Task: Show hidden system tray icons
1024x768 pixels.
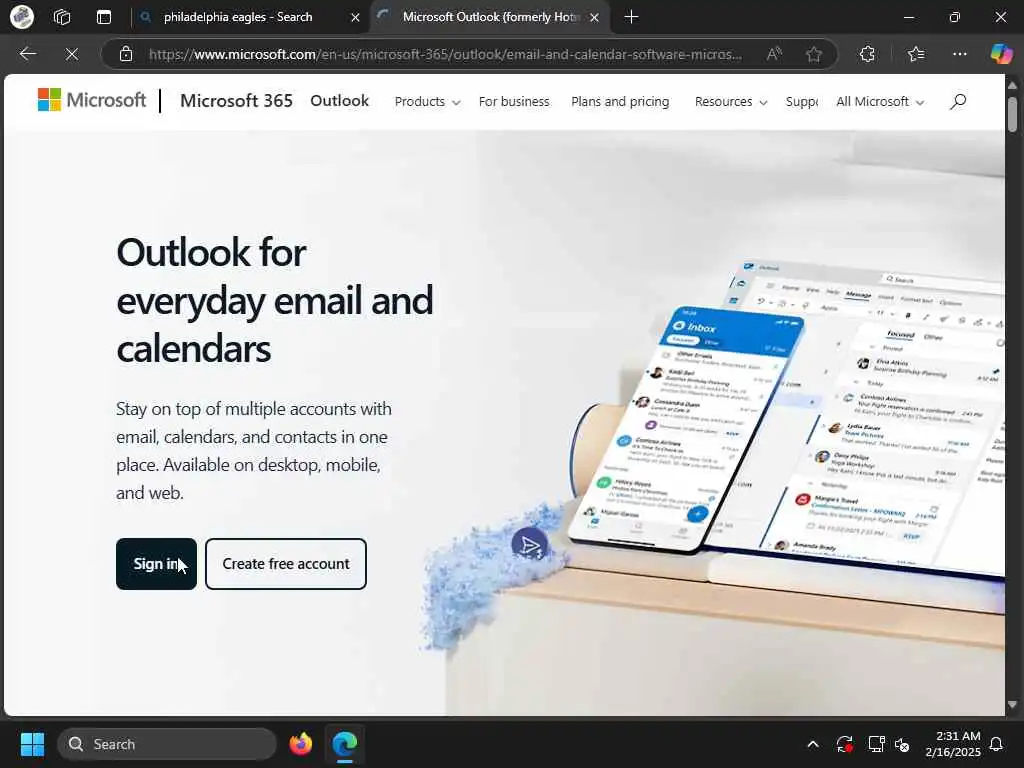Action: 813,744
